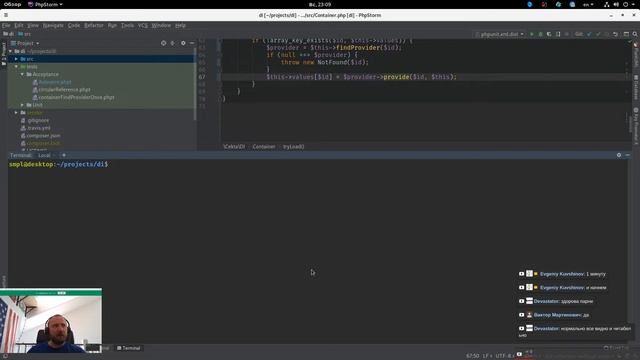
Task: Open the Обзор activities overview
Action: coord(12,4)
